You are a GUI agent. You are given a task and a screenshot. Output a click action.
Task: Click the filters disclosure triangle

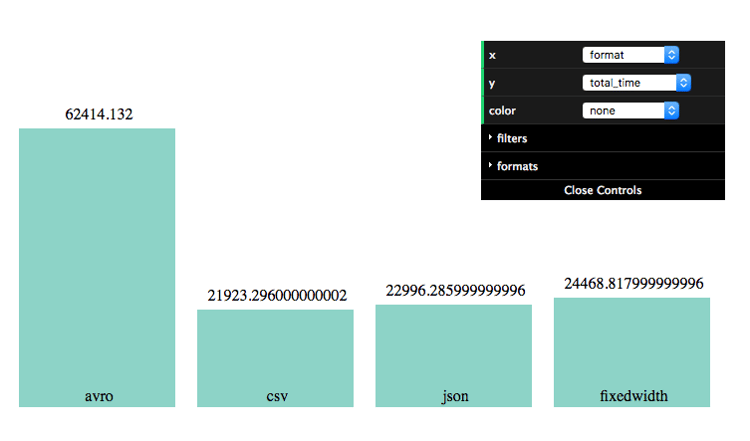point(490,137)
